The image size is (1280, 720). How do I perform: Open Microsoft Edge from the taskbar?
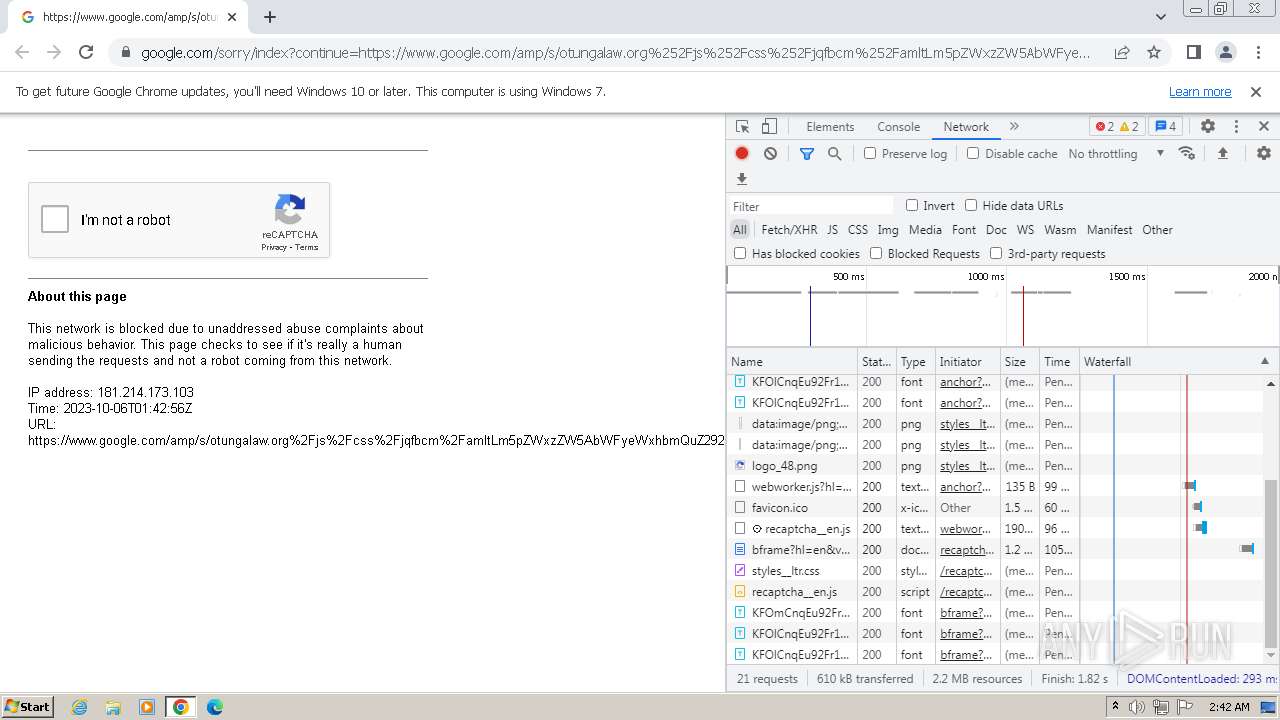click(x=214, y=707)
